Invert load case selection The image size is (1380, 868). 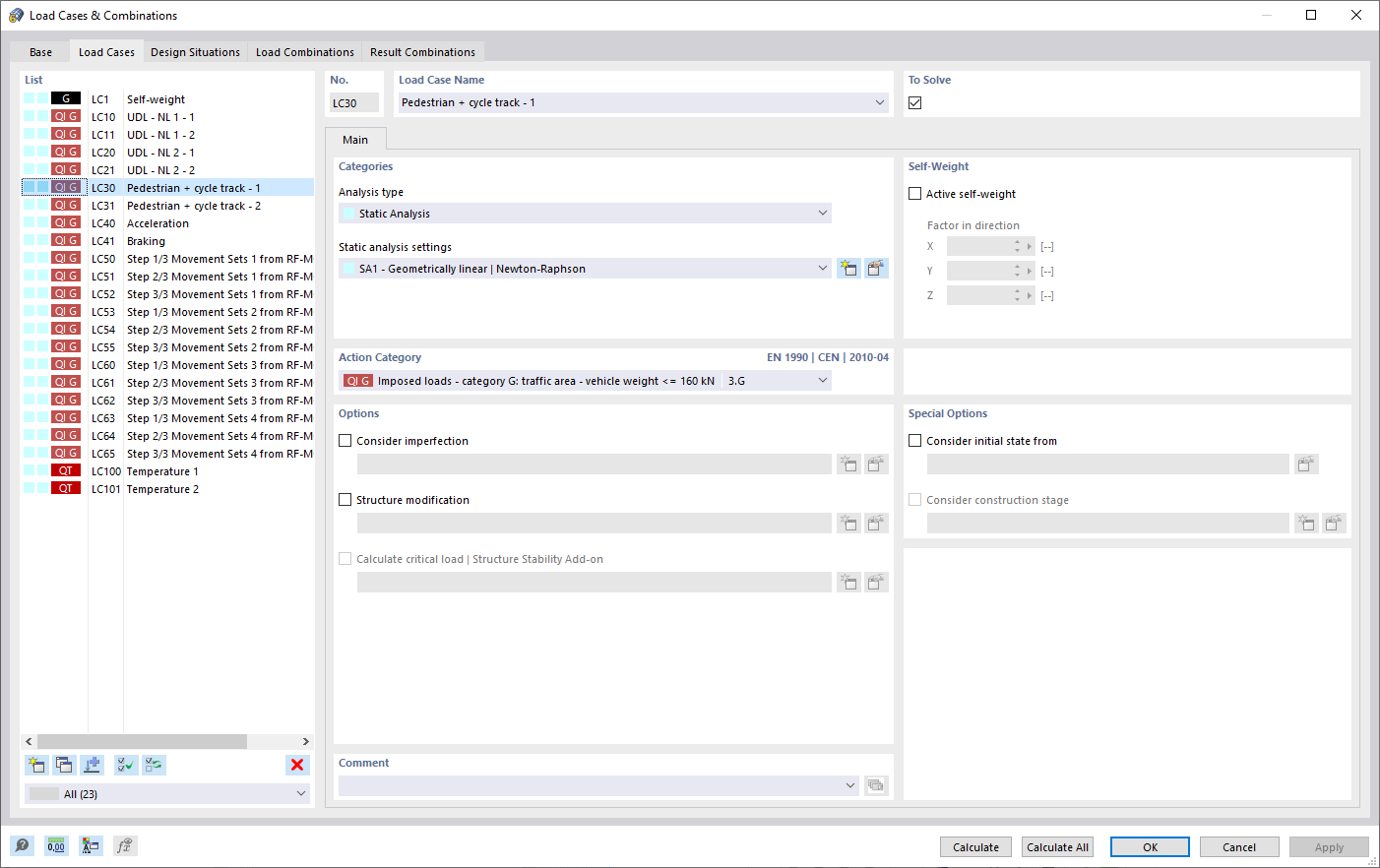pyautogui.click(x=154, y=765)
